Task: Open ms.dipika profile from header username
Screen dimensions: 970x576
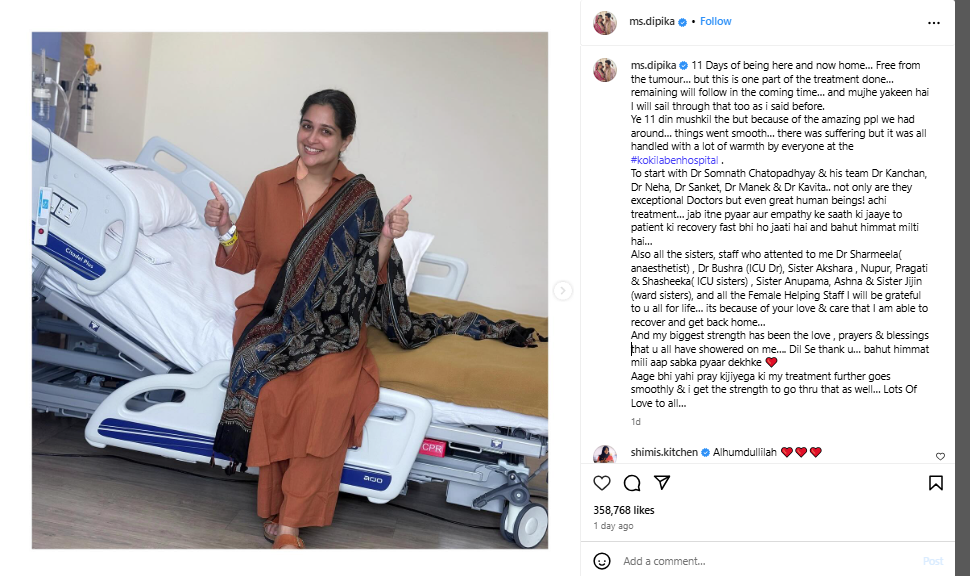Action: 651,21
